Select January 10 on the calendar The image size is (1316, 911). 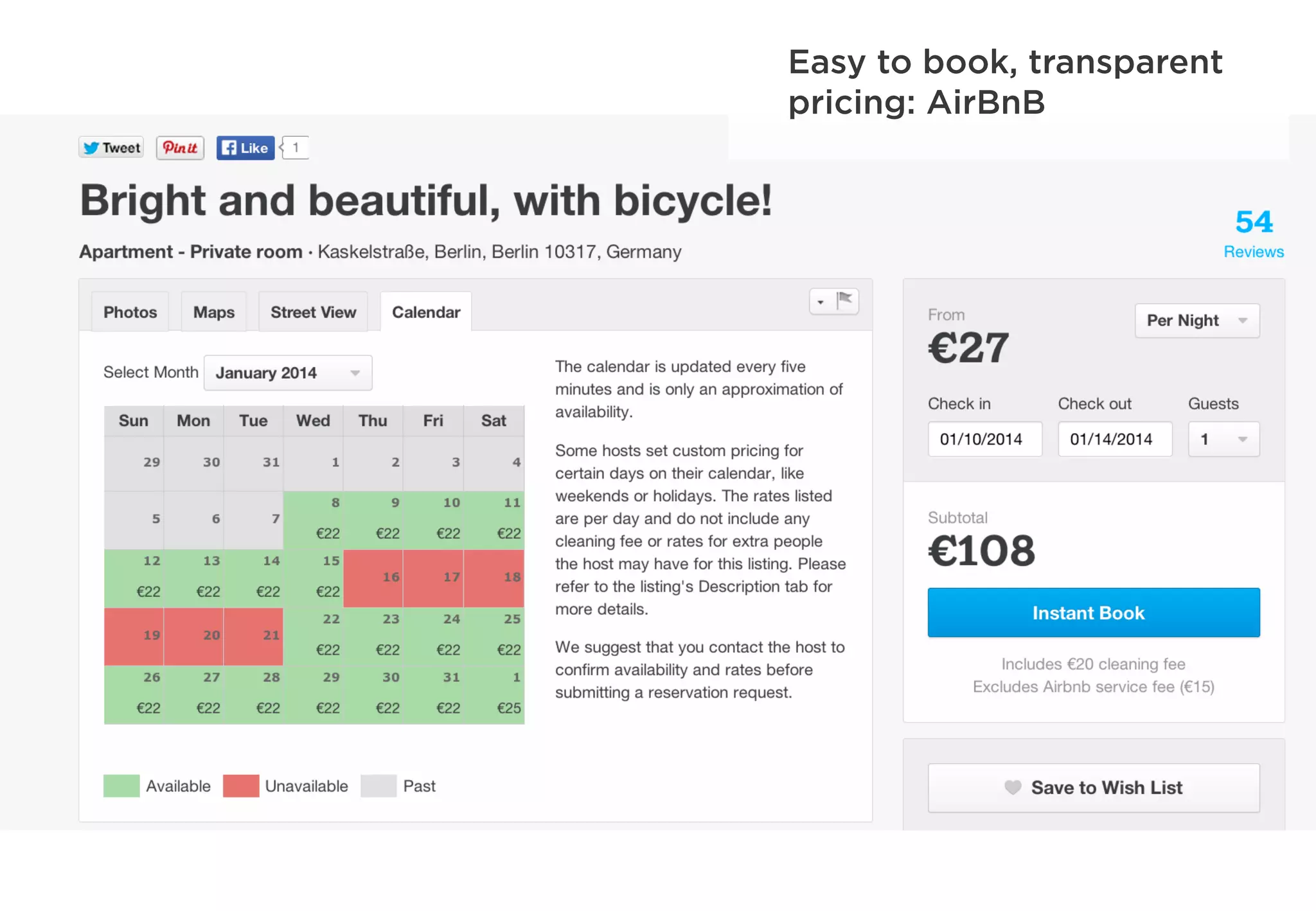pyautogui.click(x=433, y=520)
